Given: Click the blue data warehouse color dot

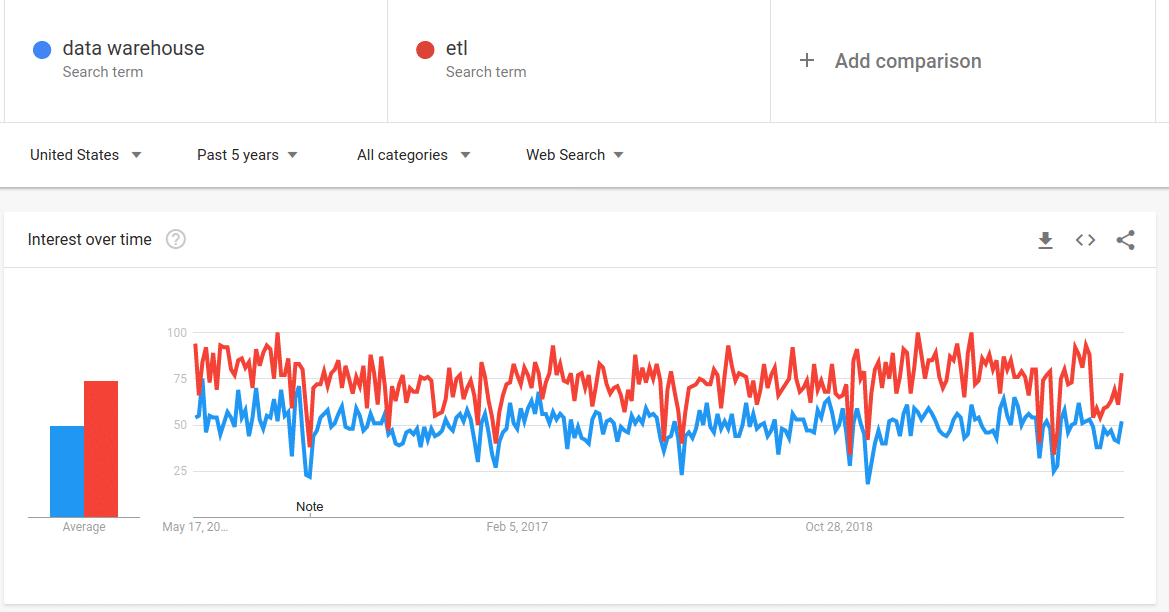Looking at the screenshot, I should click(x=42, y=50).
